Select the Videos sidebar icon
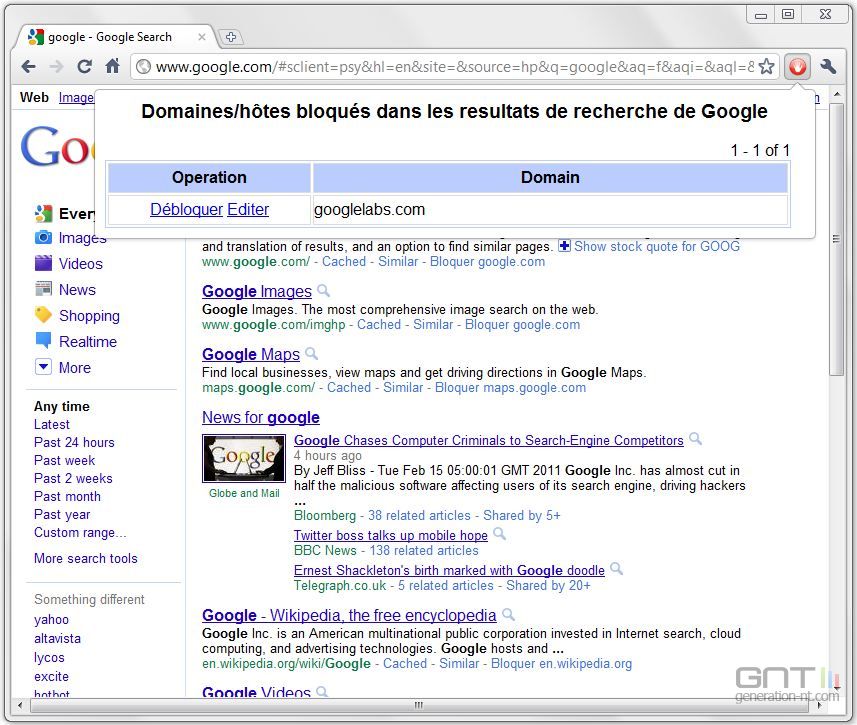The image size is (857, 725). [43, 263]
